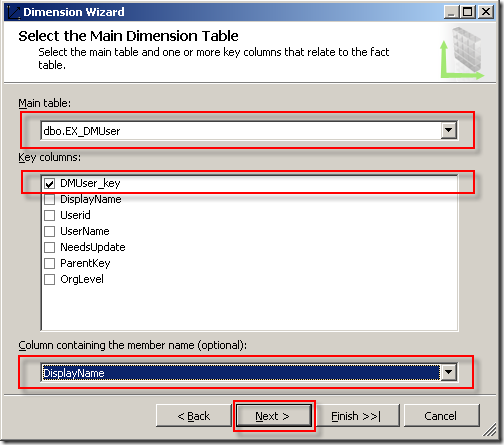The width and height of the screenshot is (504, 445).
Task: Click the dimension cube graphic in header
Action: [x=462, y=53]
